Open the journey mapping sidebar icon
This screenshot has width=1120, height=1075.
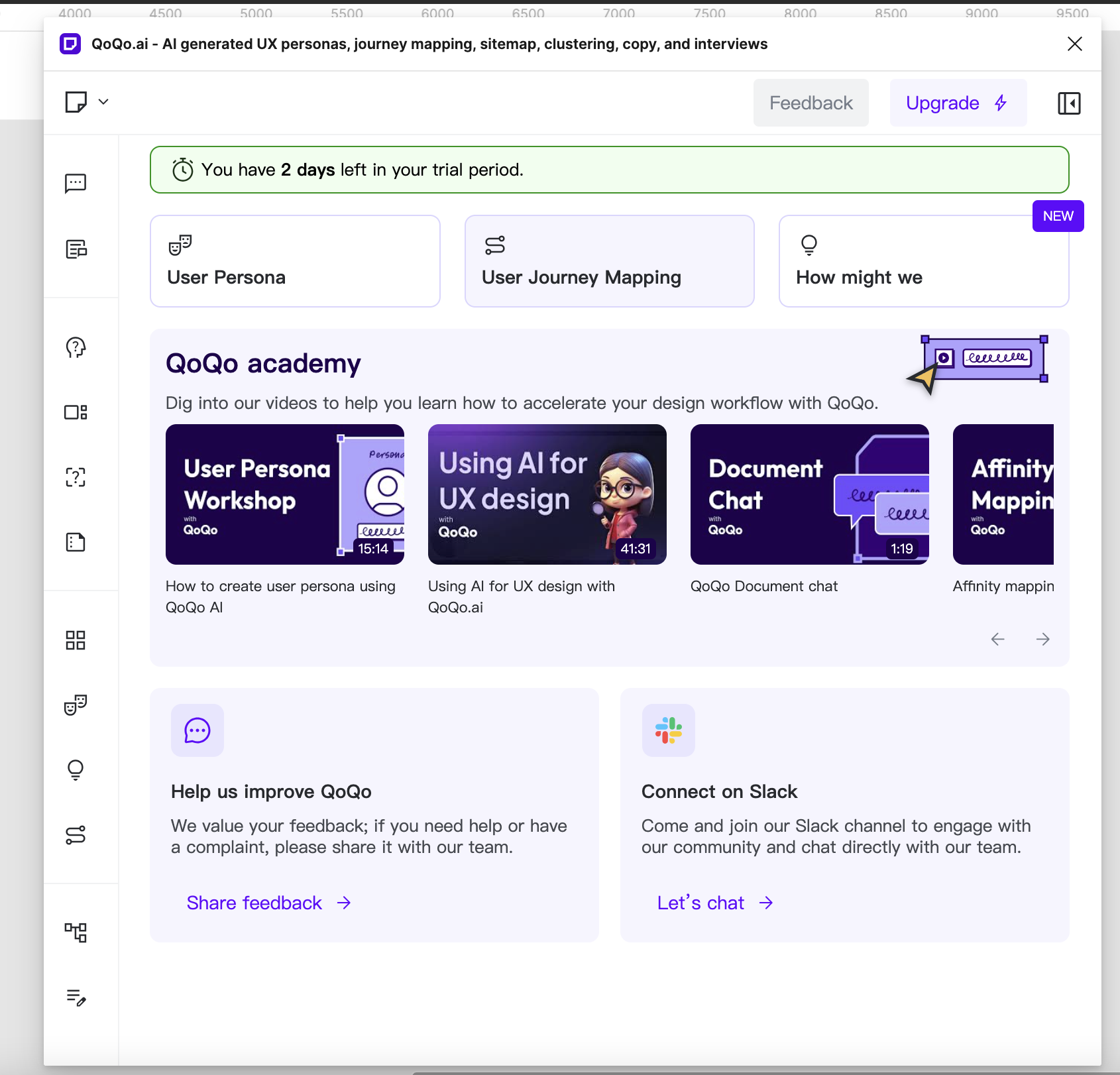pyautogui.click(x=76, y=835)
